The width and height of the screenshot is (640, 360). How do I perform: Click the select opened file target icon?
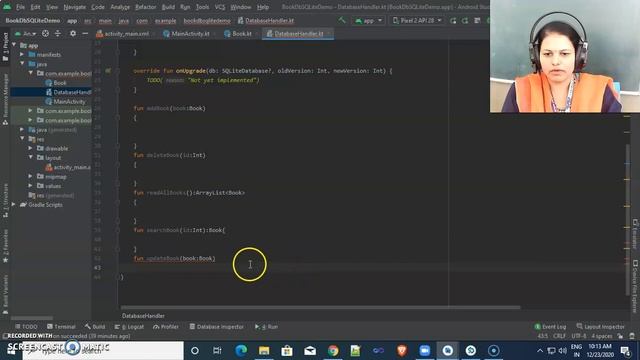coord(45,33)
